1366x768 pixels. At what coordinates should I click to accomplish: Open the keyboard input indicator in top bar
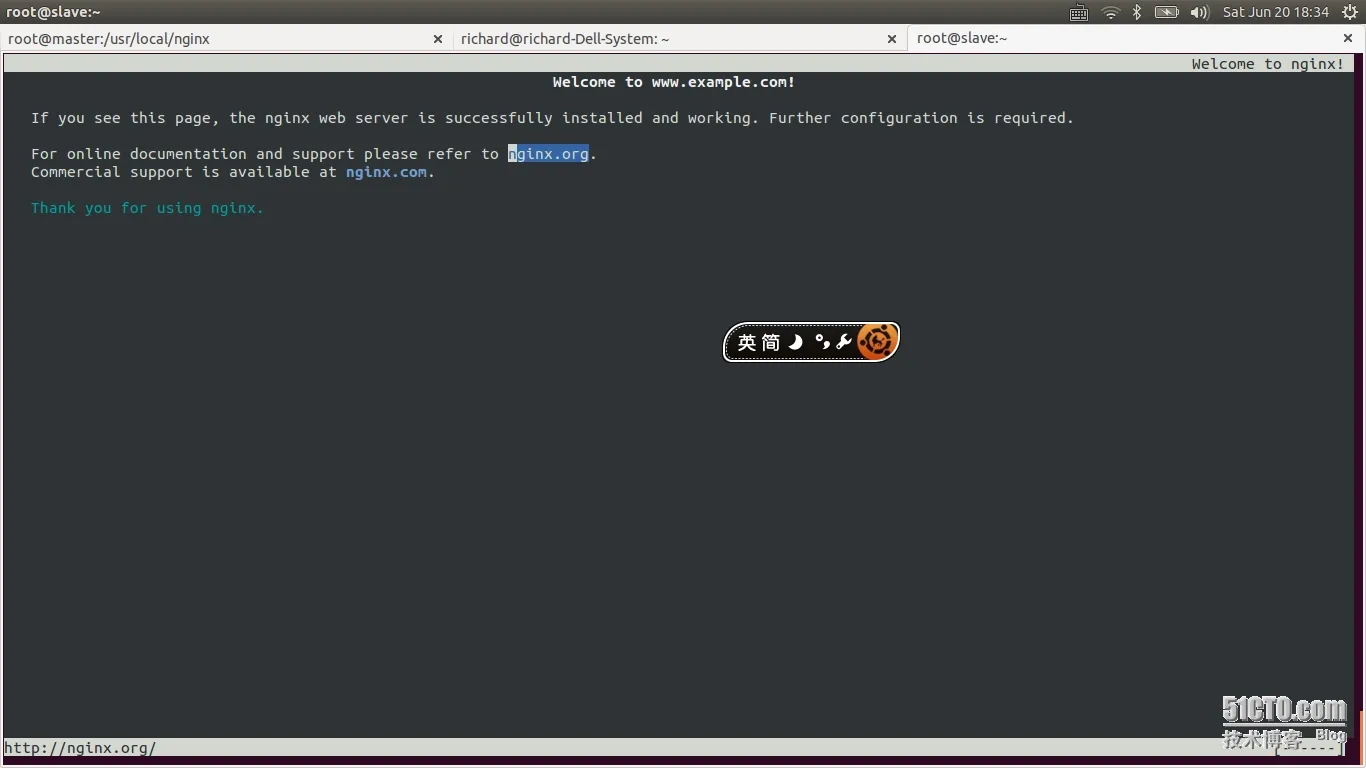[x=1079, y=12]
